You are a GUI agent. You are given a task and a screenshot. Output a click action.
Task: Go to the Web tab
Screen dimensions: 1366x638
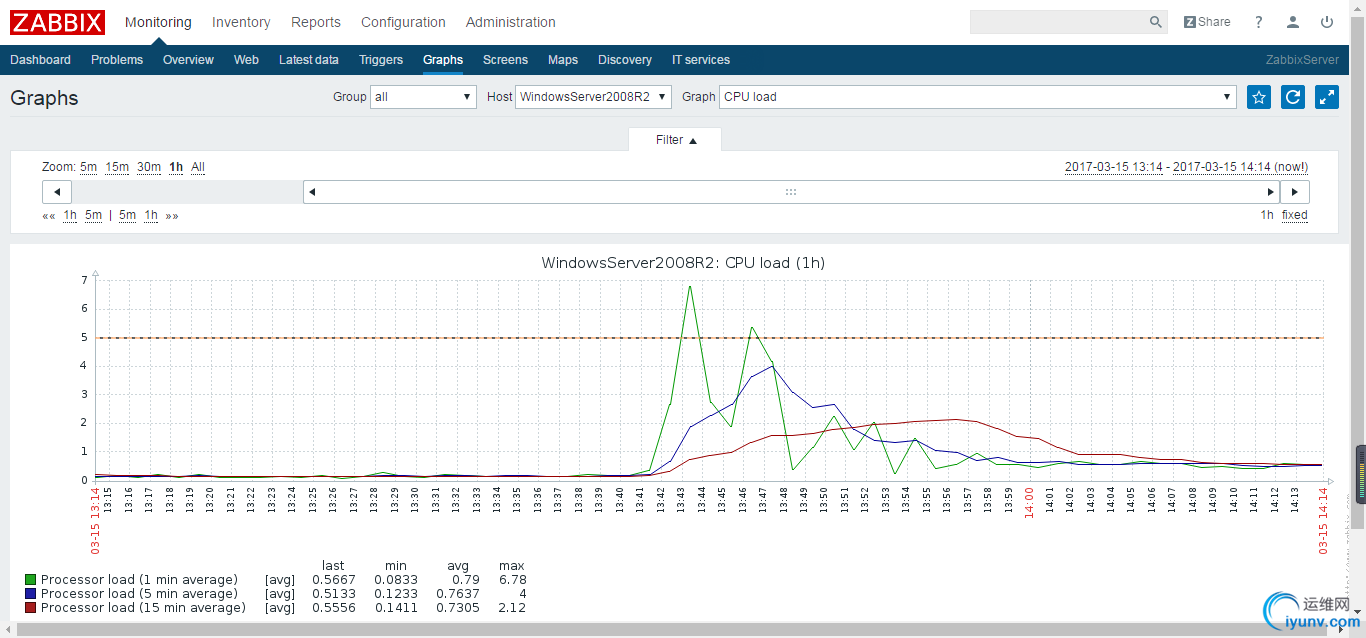(246, 60)
